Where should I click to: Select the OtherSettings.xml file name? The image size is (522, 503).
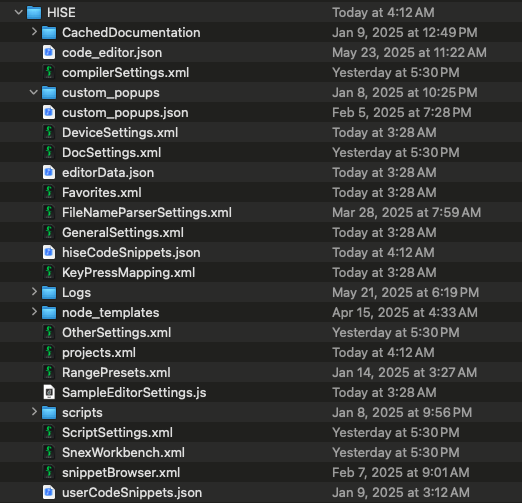click(x=117, y=333)
